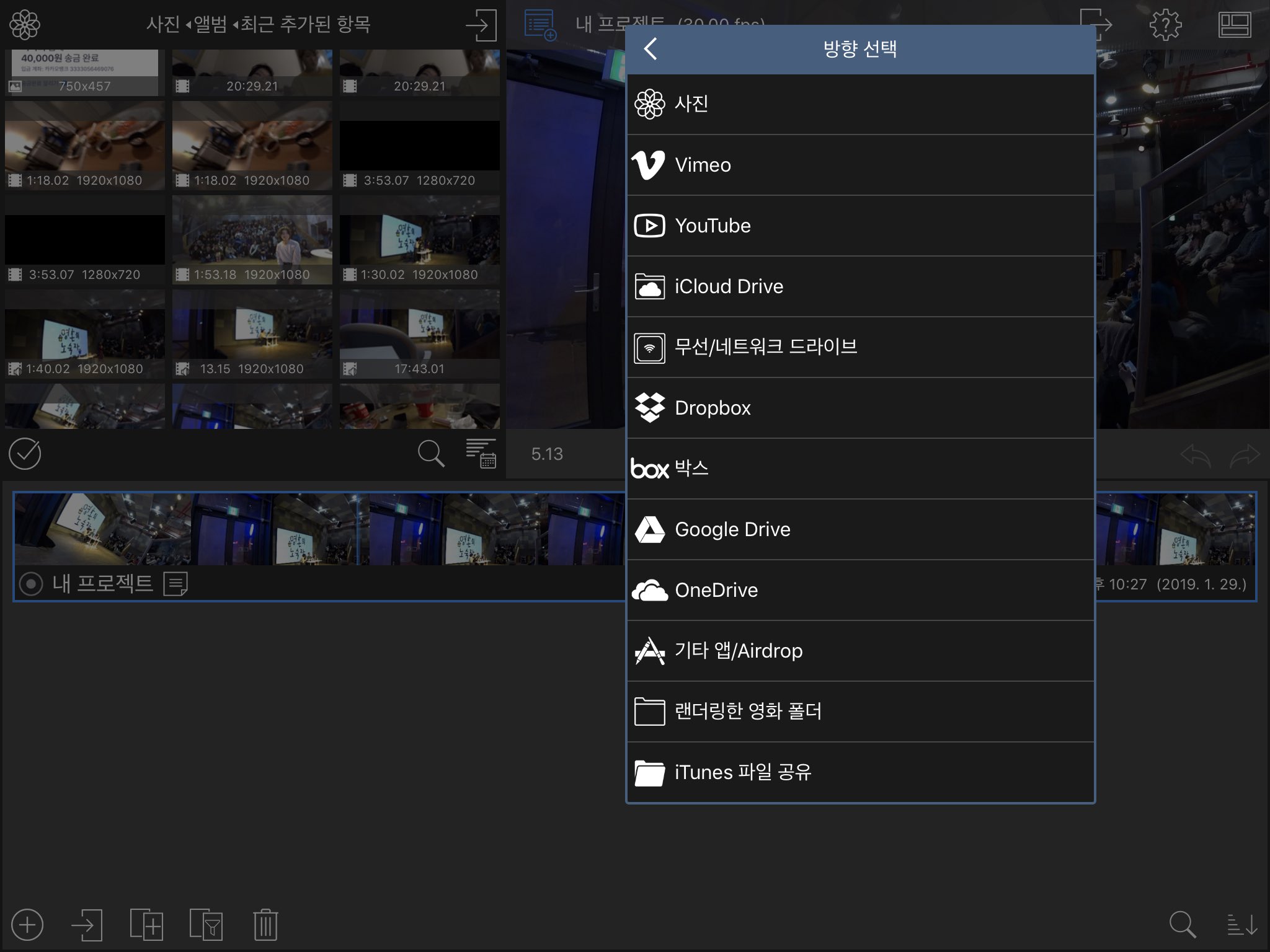Choose 사진 as export destination
Image resolution: width=1270 pixels, height=952 pixels.
point(860,104)
